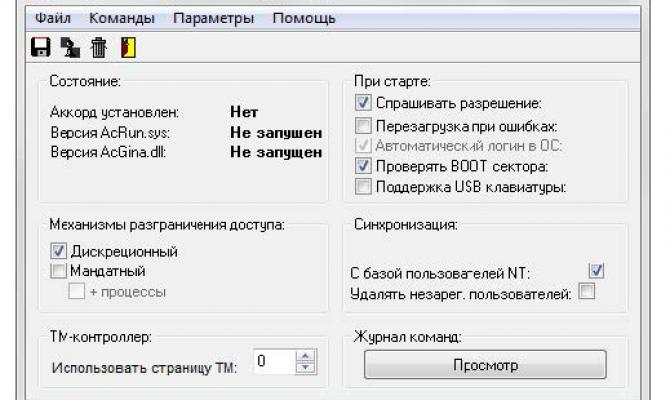
Task: Uncheck Спрашивать разрешение checkbox
Action: pyautogui.click(x=363, y=103)
